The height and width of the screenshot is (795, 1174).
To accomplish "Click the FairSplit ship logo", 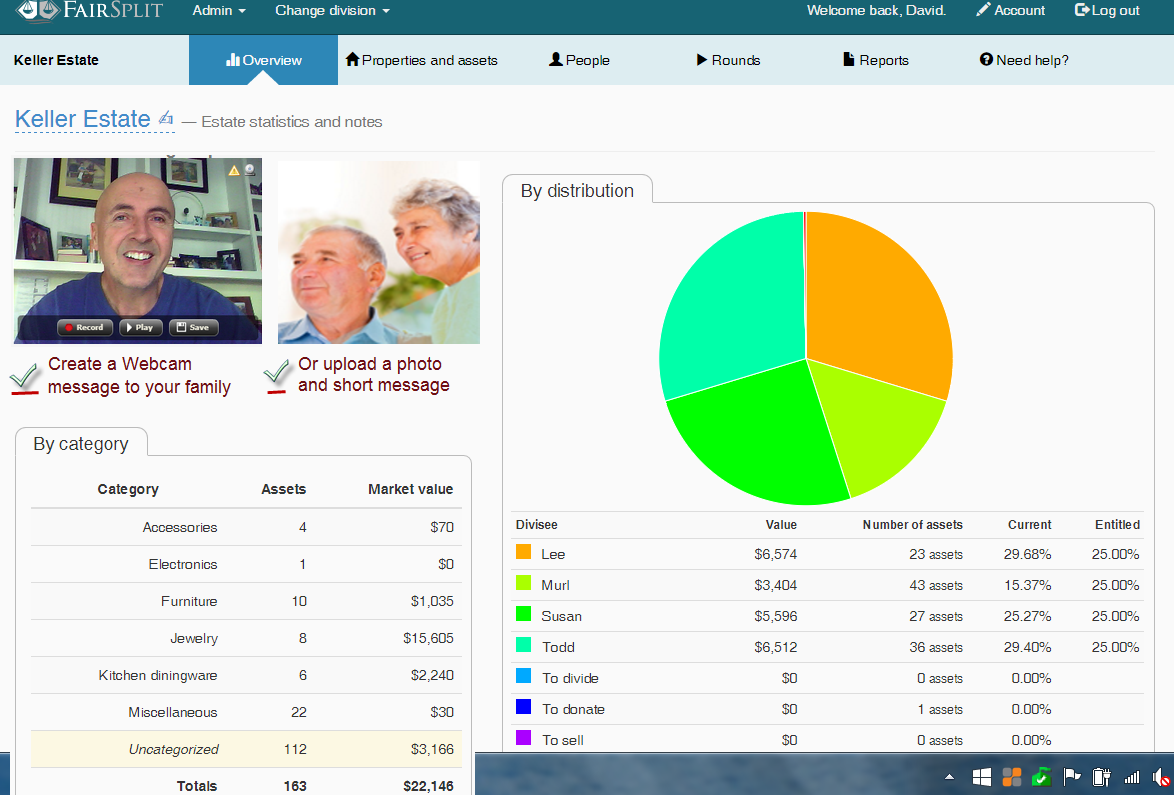I will click(37, 10).
